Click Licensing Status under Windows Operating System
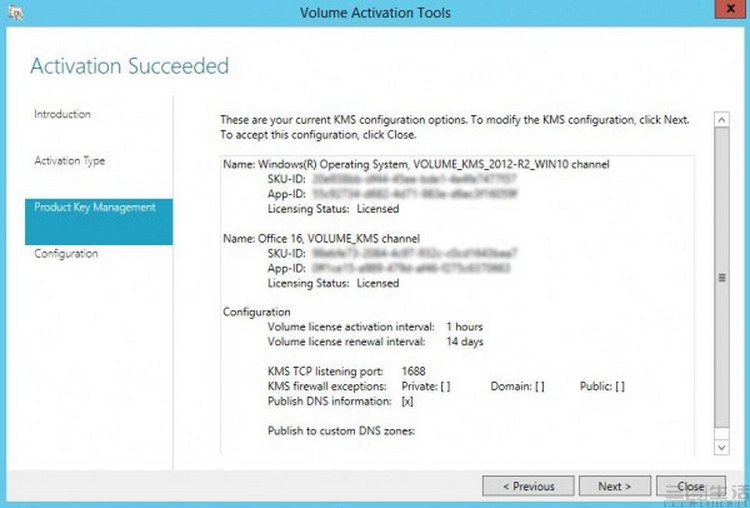The width and height of the screenshot is (750, 508). pyautogui.click(x=333, y=209)
